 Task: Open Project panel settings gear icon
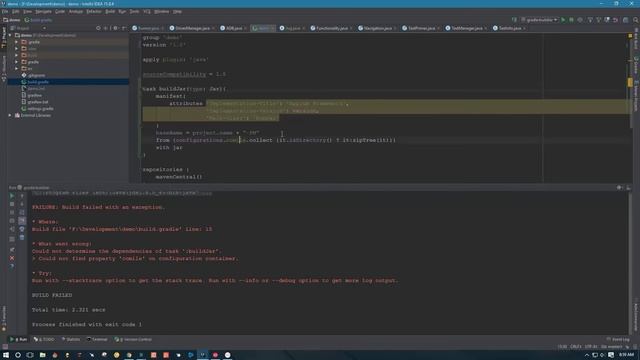(x=115, y=28)
